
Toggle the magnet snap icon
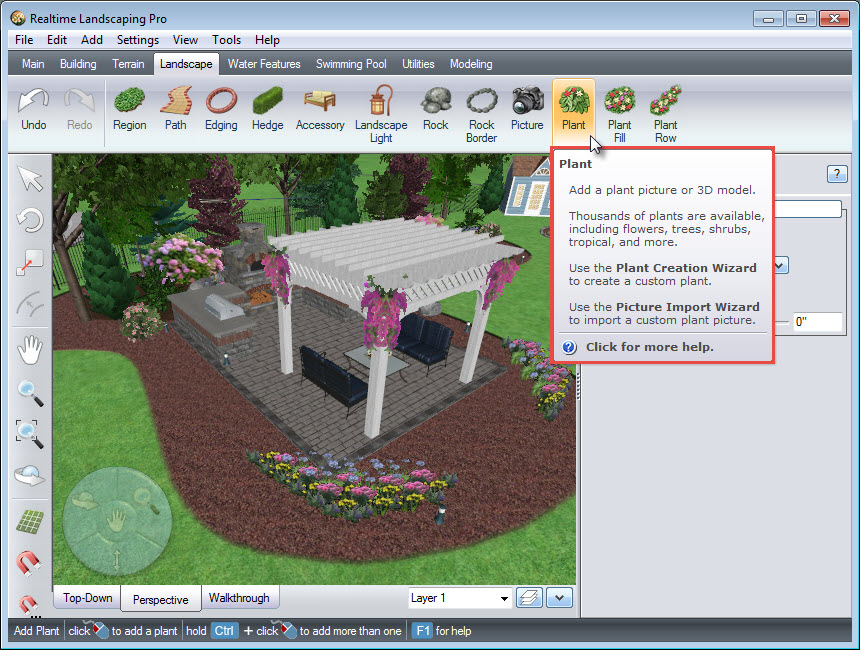29,563
